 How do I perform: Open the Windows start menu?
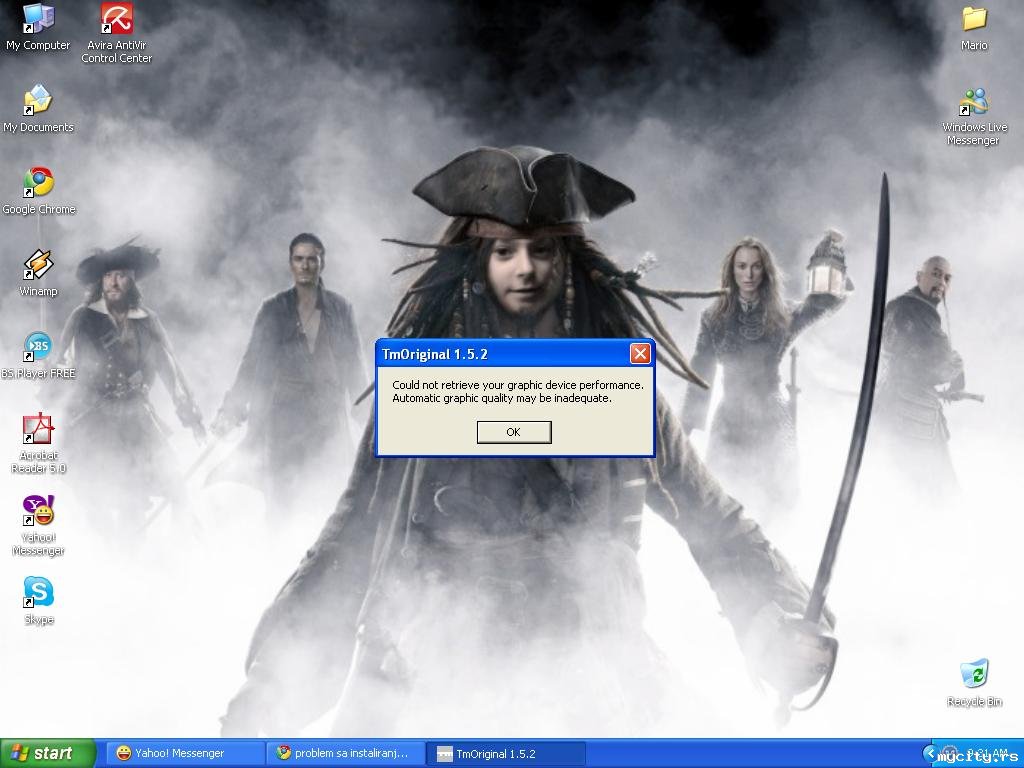pos(48,753)
